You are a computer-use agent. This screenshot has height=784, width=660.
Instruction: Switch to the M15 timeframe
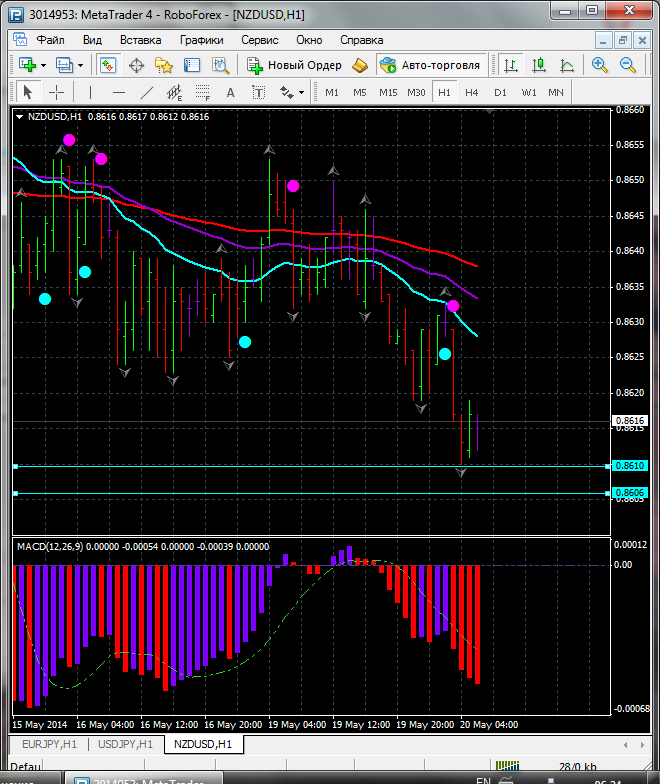click(x=388, y=92)
